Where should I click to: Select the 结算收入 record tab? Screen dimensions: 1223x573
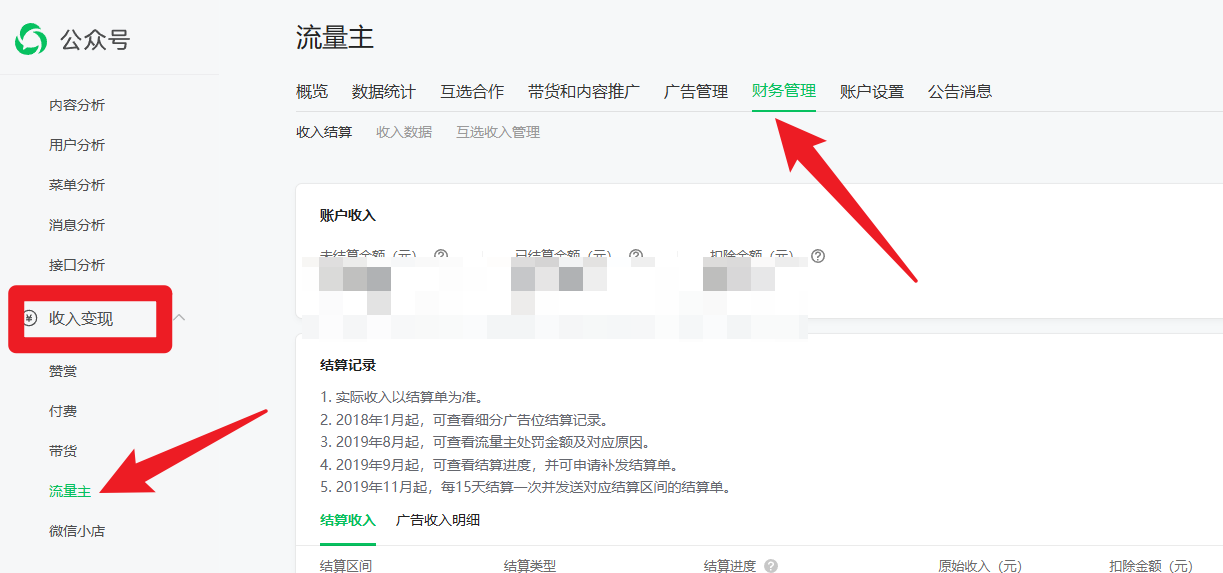pyautogui.click(x=348, y=520)
